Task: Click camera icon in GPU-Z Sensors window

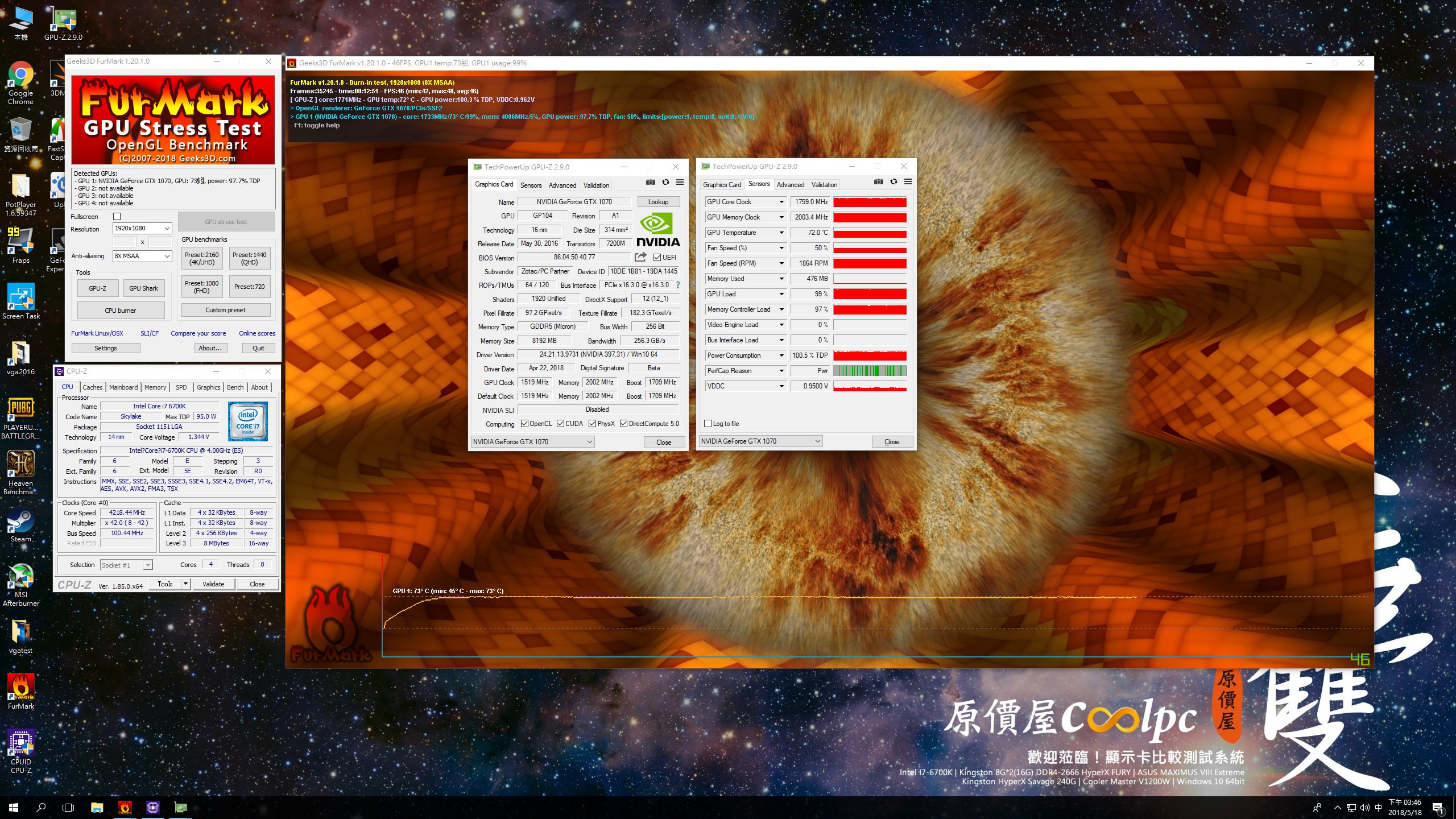Action: (x=879, y=182)
